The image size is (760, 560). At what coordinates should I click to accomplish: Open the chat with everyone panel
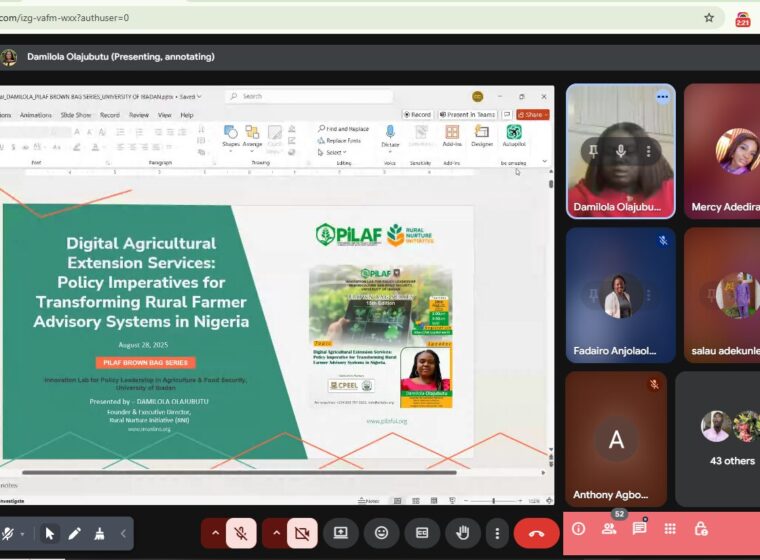(639, 529)
